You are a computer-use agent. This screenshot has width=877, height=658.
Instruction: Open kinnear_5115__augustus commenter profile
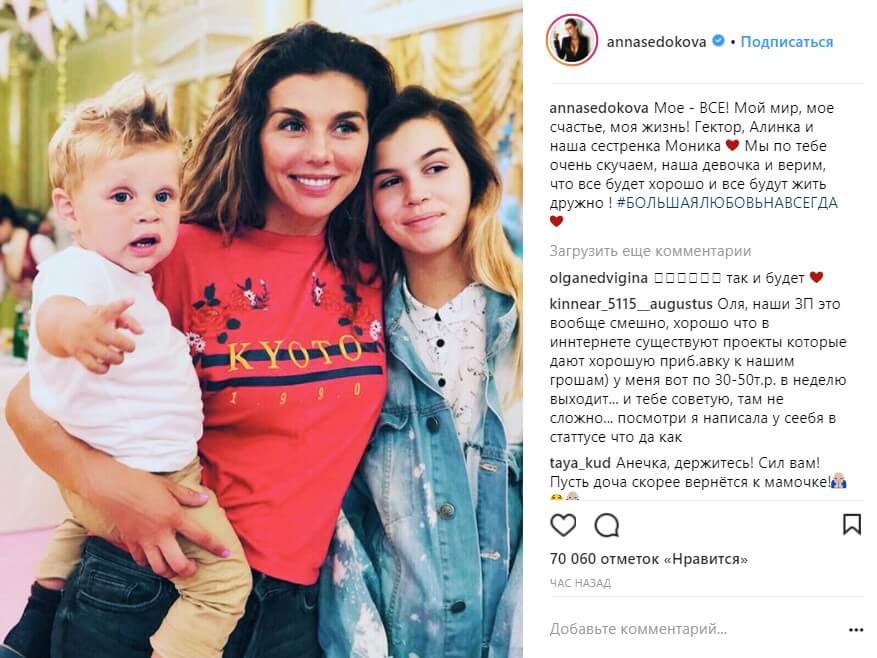[631, 304]
